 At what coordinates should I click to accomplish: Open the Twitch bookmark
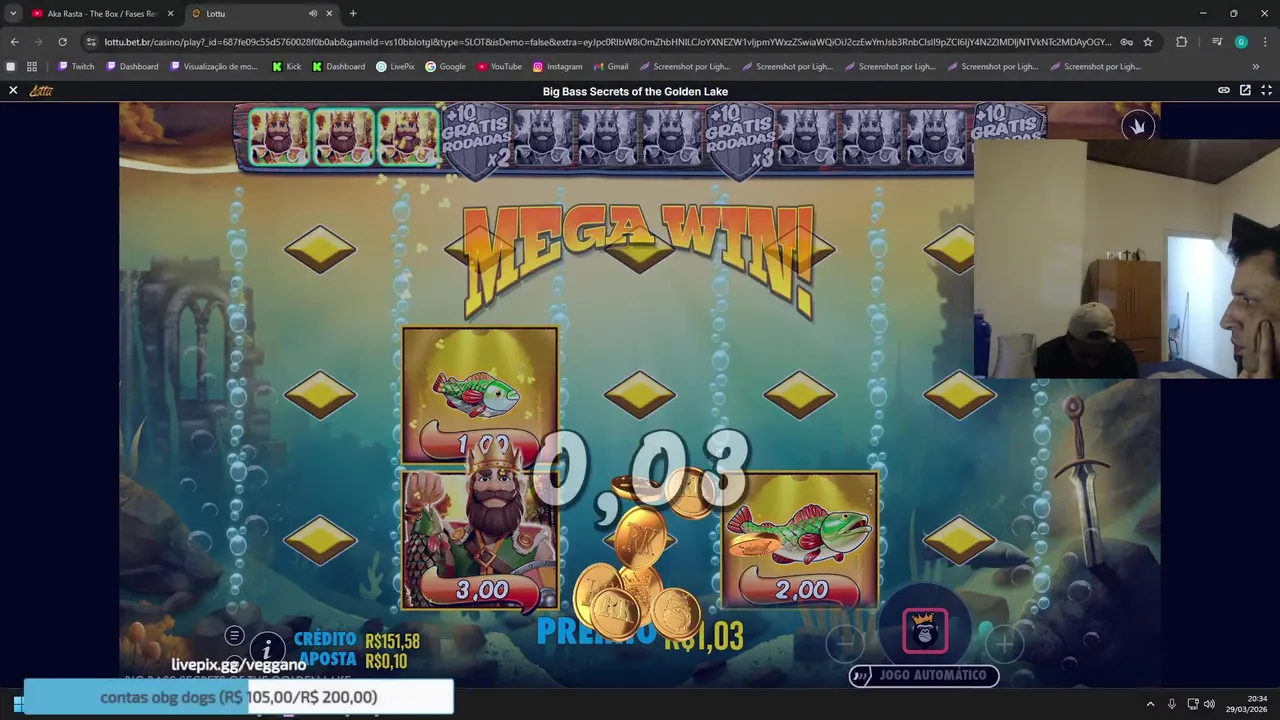click(x=76, y=66)
